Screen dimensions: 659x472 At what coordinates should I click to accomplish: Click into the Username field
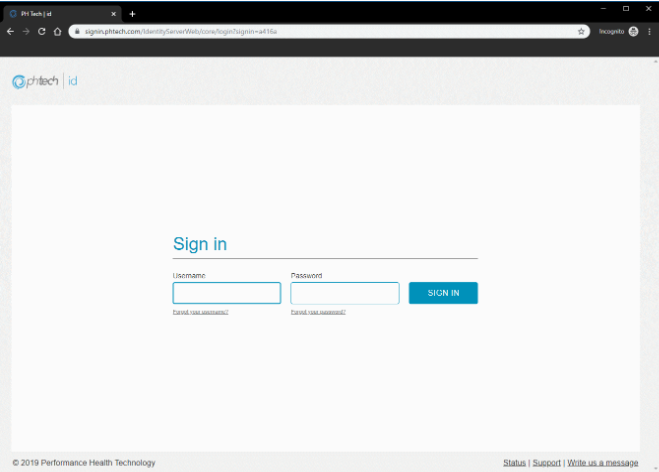pyautogui.click(x=226, y=293)
